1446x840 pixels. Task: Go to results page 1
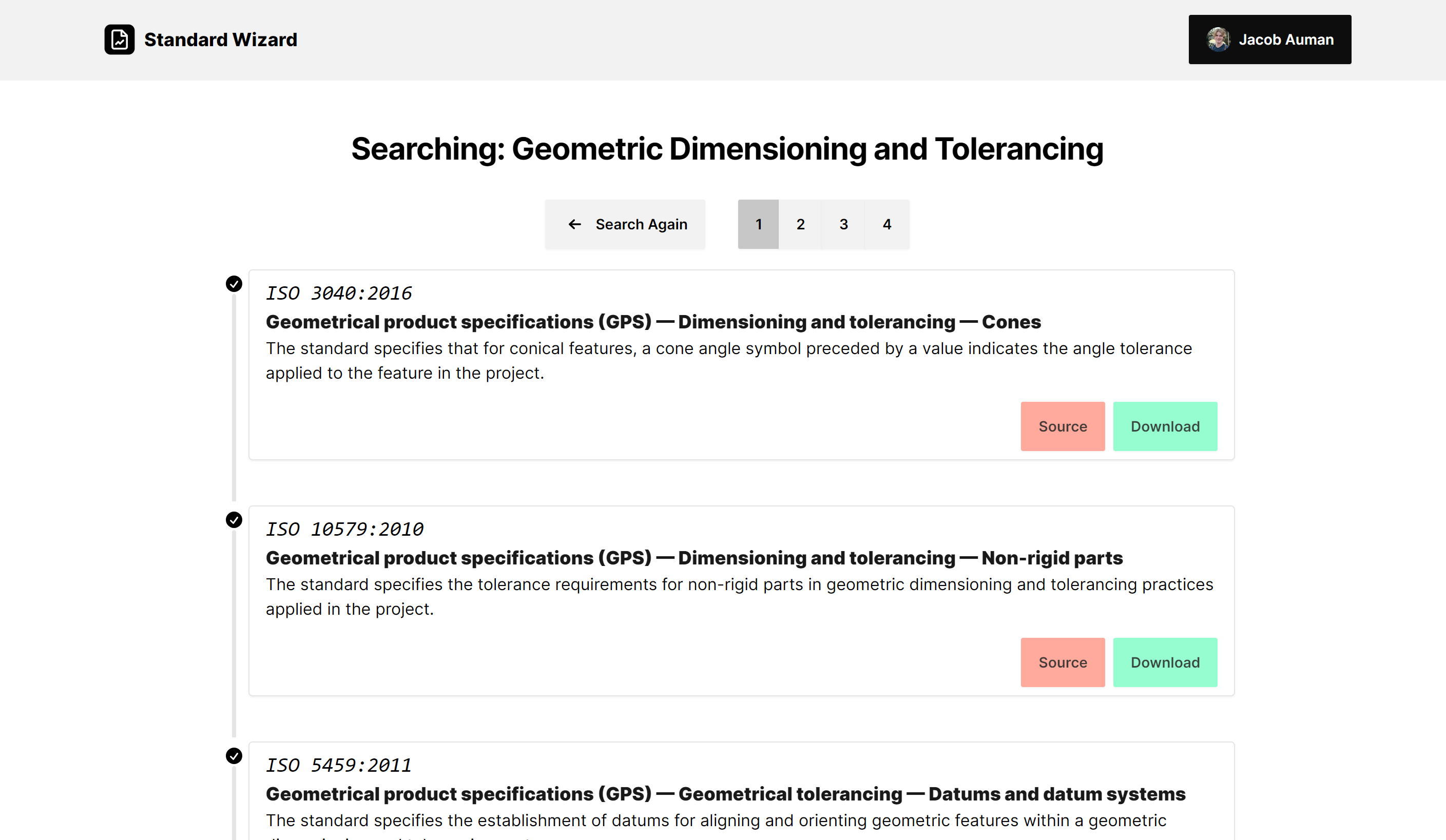click(758, 224)
